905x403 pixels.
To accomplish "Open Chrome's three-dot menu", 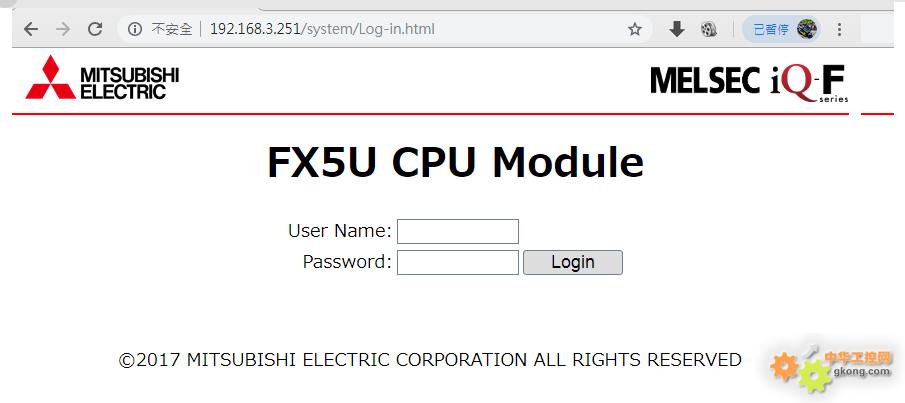I will point(839,29).
